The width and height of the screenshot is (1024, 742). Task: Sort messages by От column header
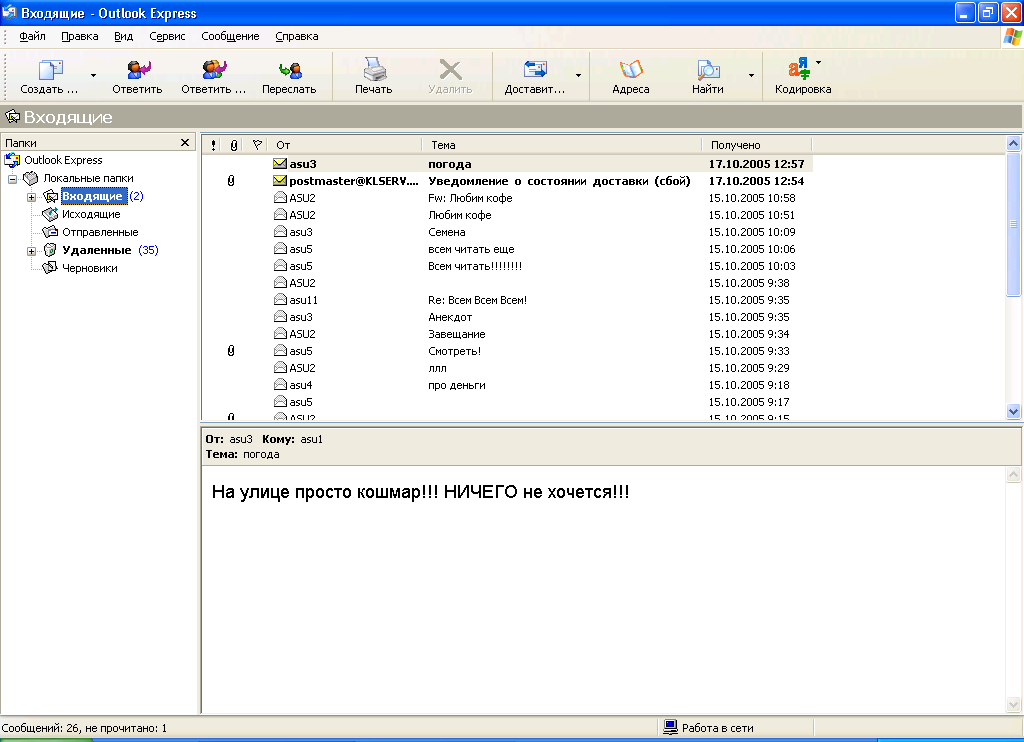click(x=344, y=145)
